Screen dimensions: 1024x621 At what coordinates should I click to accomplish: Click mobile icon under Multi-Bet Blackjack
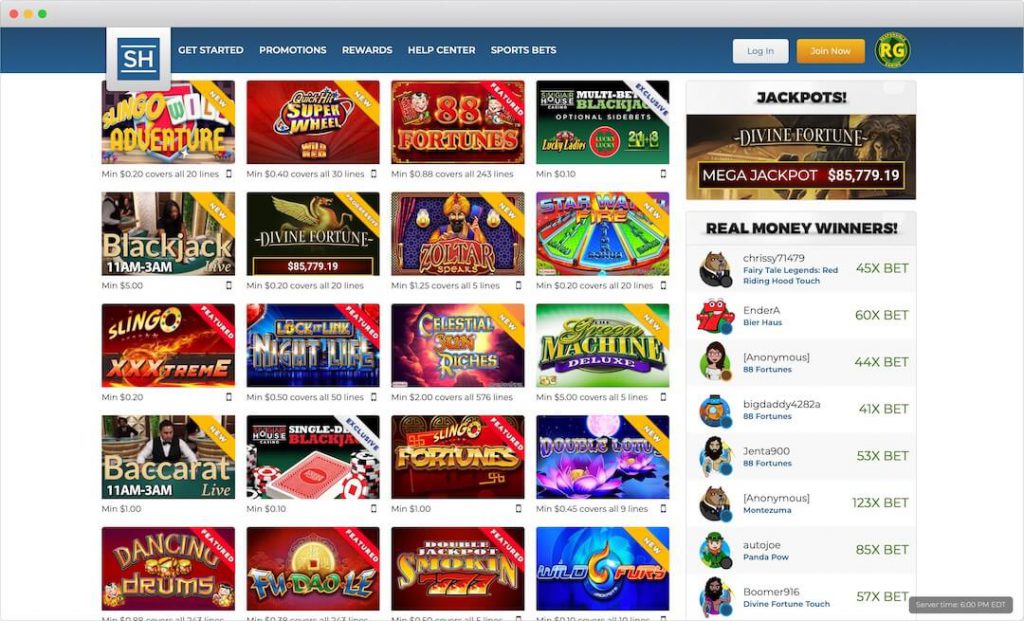[x=664, y=174]
